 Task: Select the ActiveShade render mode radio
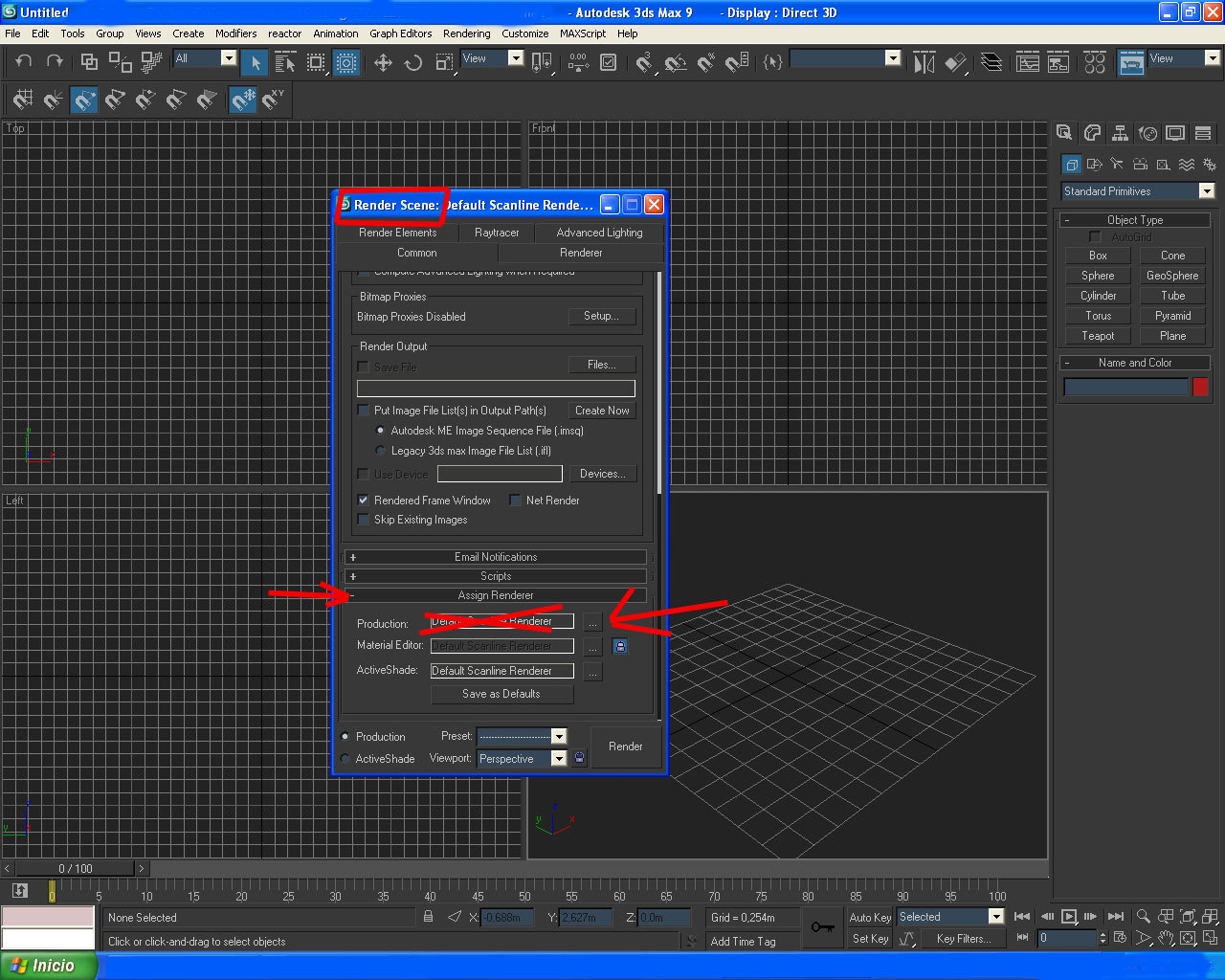345,759
